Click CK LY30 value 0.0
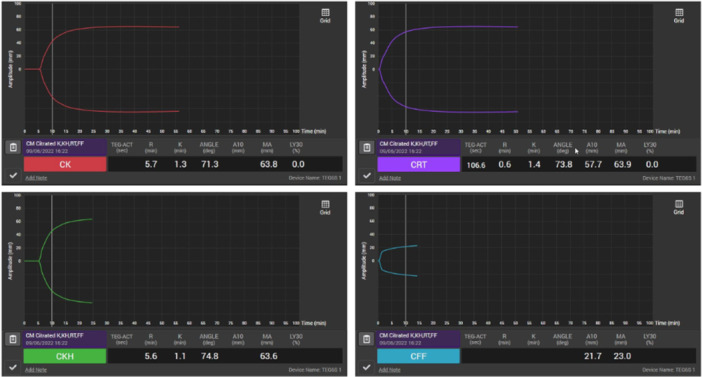The image size is (702, 377). [x=298, y=164]
